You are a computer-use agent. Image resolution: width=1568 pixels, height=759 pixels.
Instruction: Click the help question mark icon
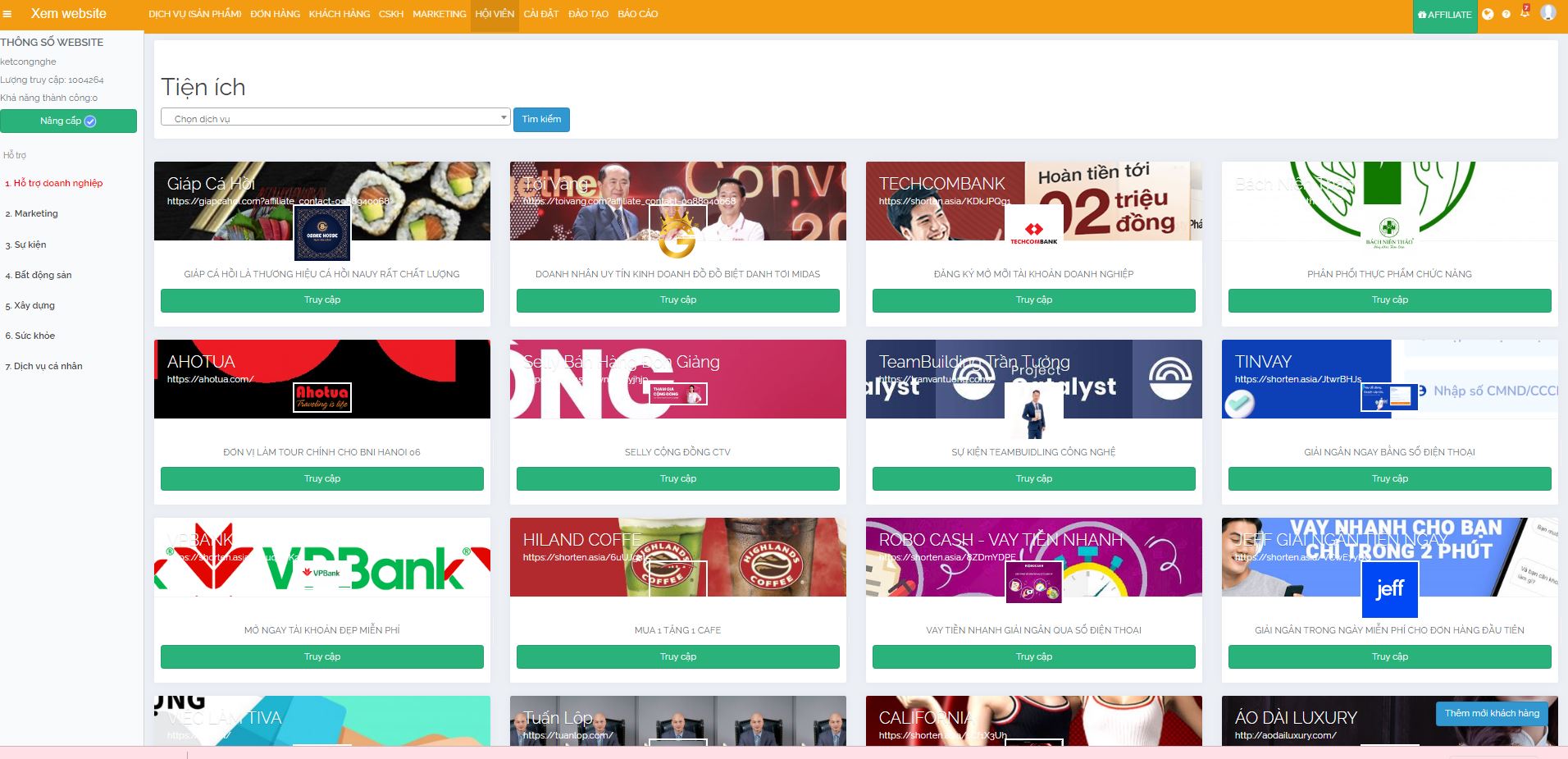click(1506, 14)
